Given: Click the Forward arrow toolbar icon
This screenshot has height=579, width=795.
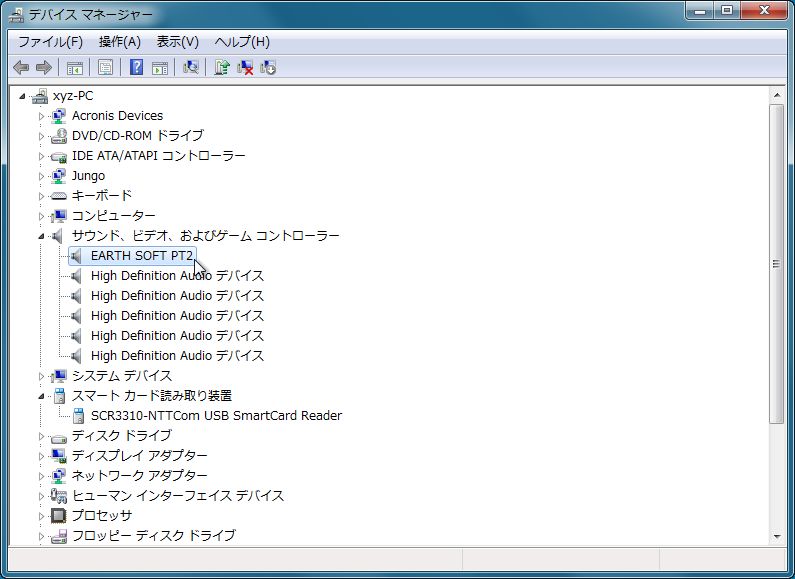Looking at the screenshot, I should click(44, 67).
